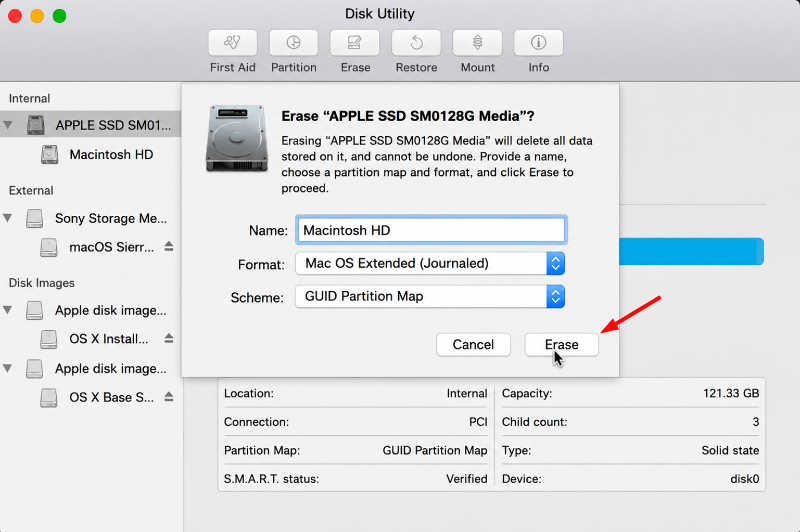Click the Erase button in the dialog

point(562,345)
